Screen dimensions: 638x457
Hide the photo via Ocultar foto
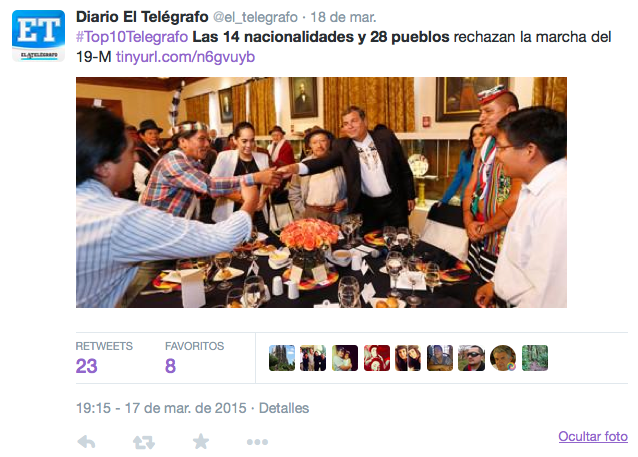tap(593, 436)
